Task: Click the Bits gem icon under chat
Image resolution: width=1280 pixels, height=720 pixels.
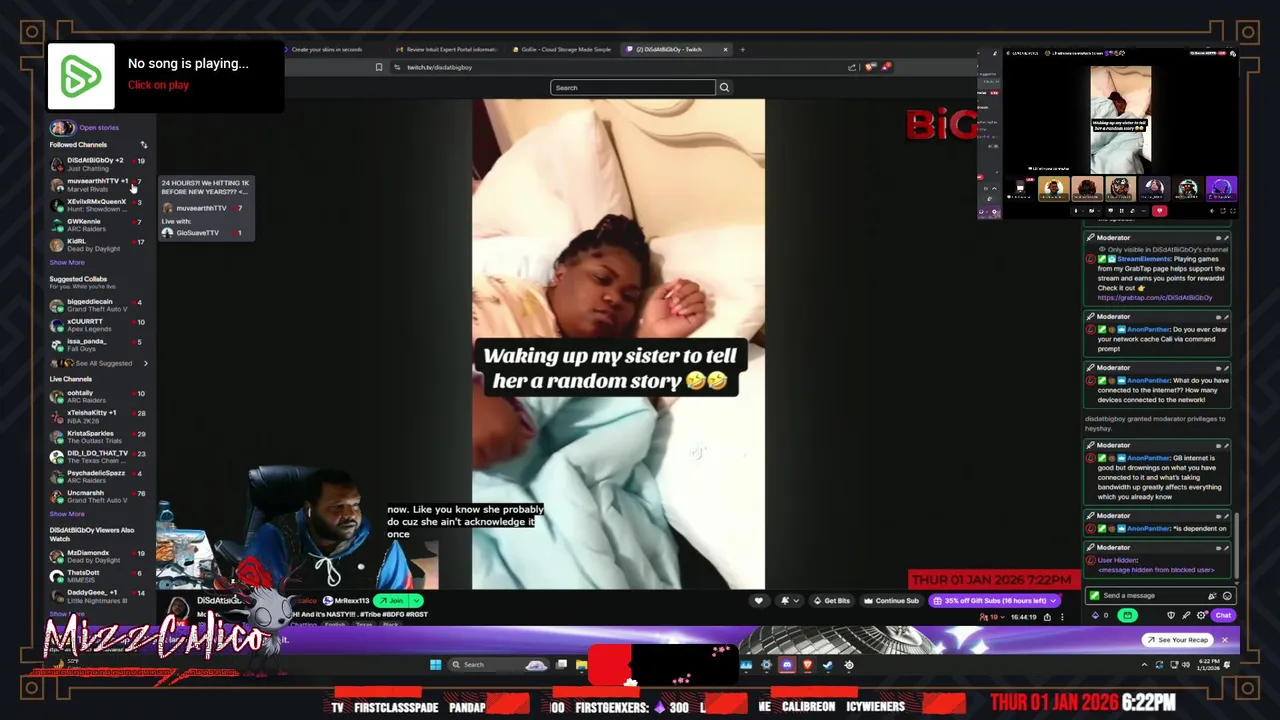Action: pyautogui.click(x=1094, y=616)
